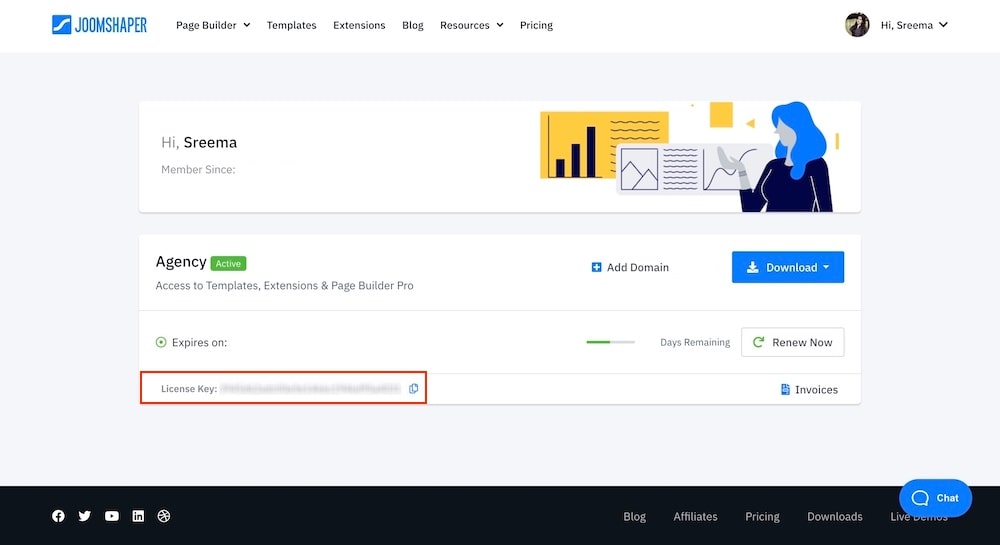Open the Dribbble icon in the footer
The image size is (1000, 545).
tap(165, 516)
